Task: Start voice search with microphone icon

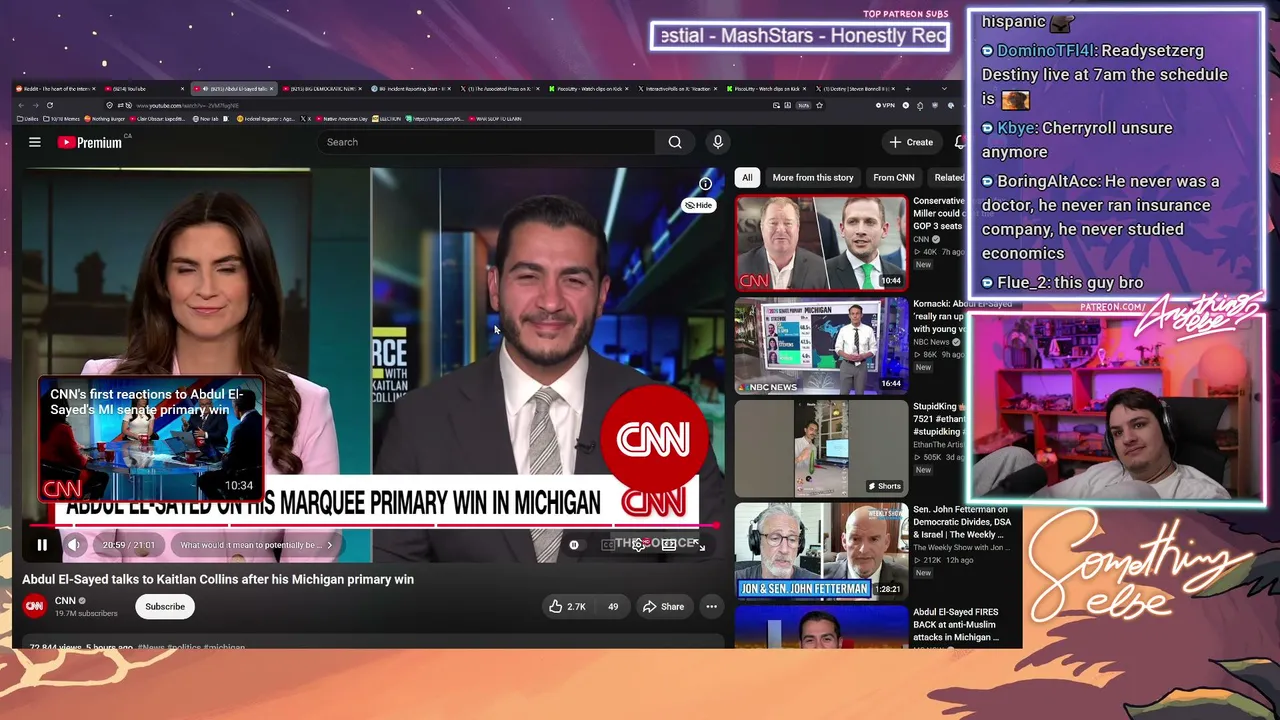Action: [717, 142]
